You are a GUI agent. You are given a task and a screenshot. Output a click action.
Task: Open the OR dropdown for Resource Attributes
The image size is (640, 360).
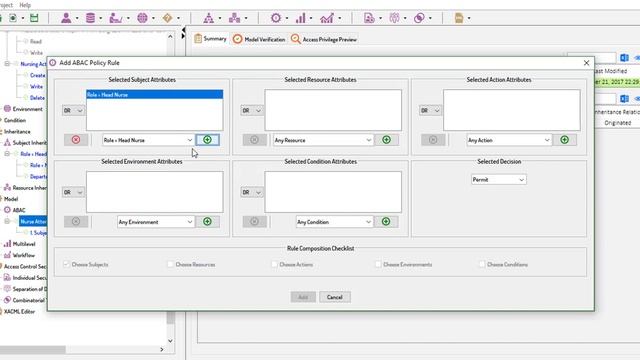(x=251, y=111)
